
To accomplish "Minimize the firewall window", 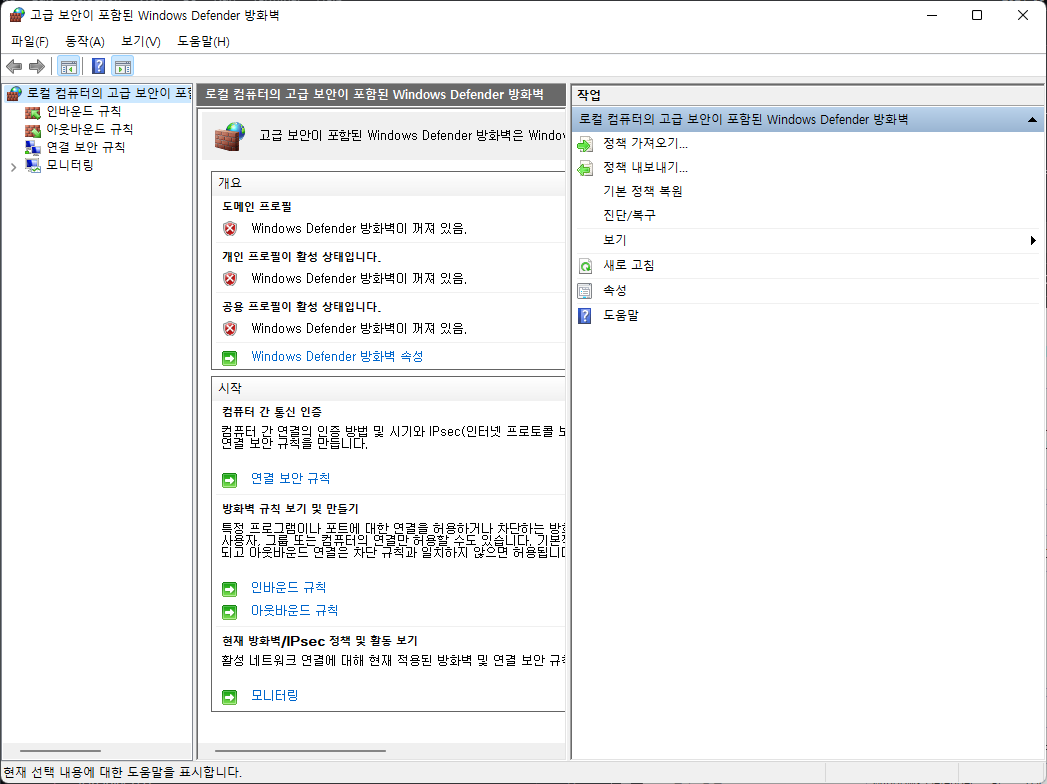I will click(932, 15).
